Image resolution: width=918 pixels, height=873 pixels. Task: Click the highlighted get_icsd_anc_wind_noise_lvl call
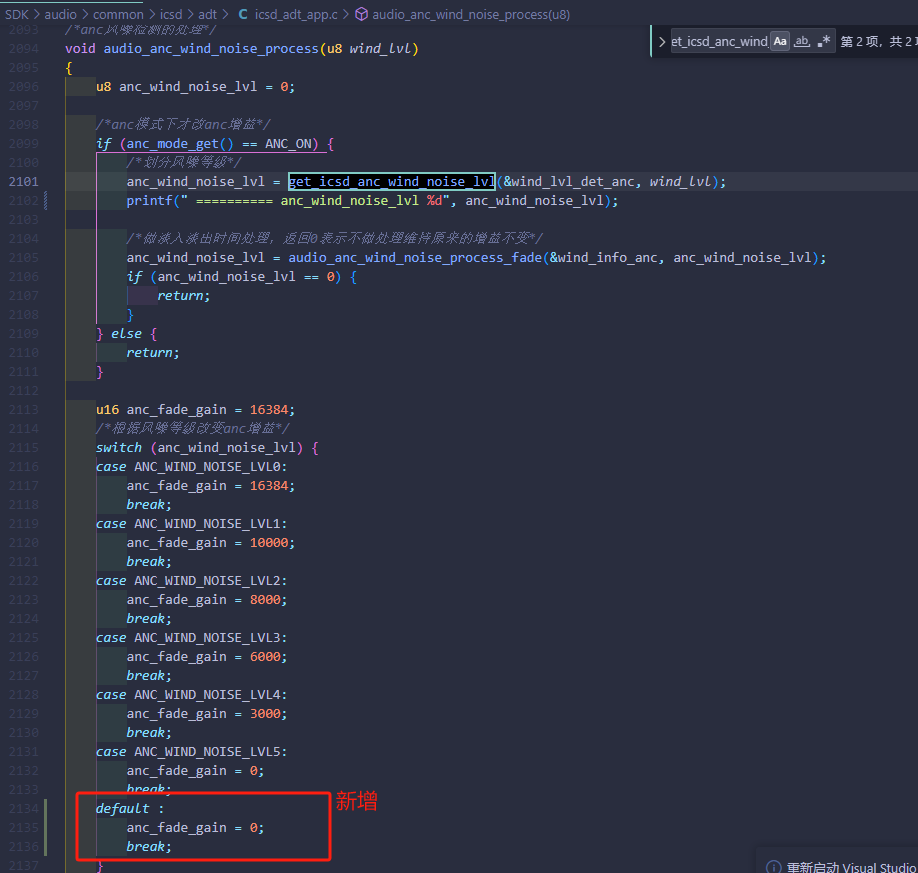click(392, 182)
